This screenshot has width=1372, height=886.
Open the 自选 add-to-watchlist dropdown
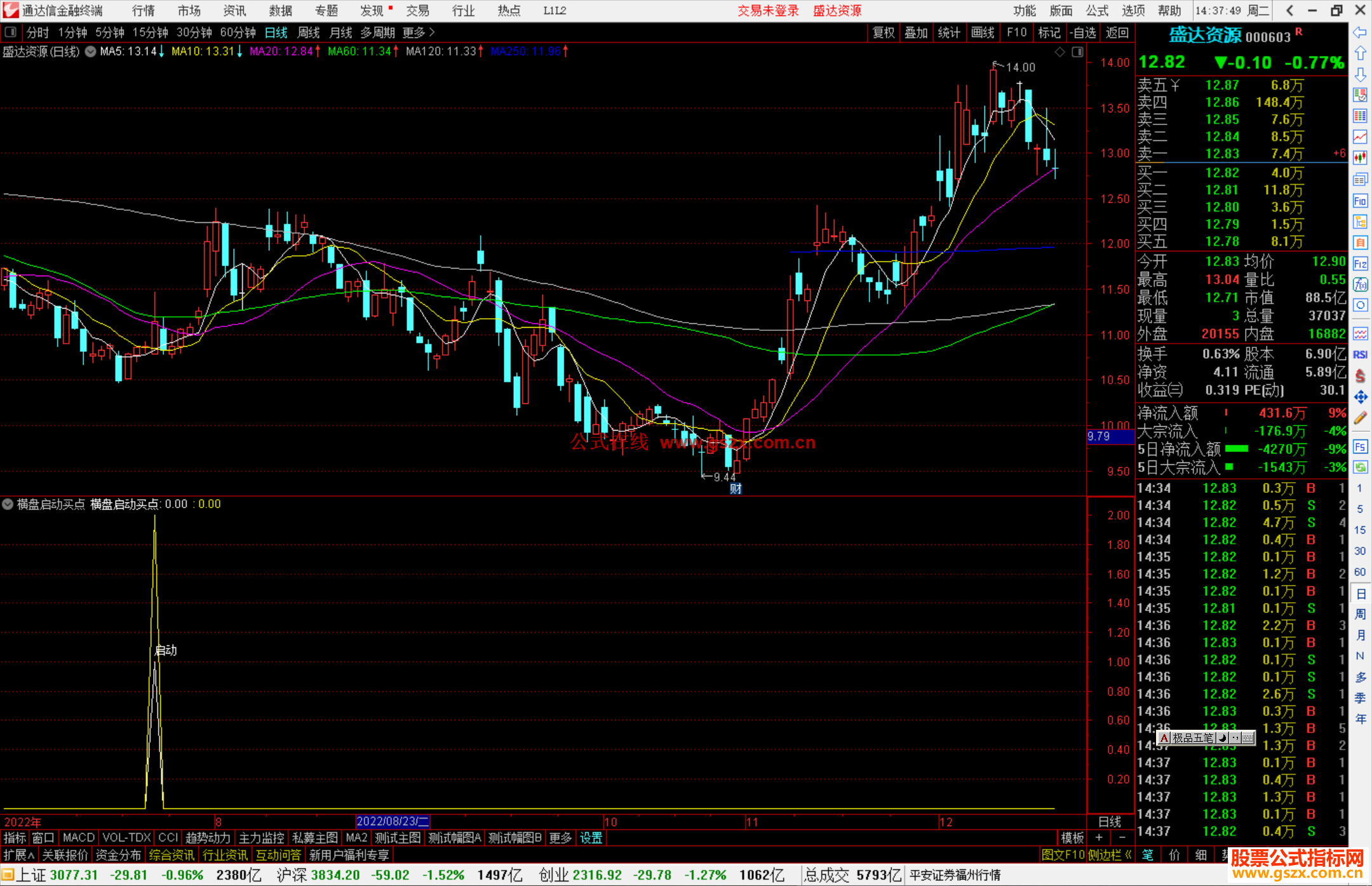1082,32
